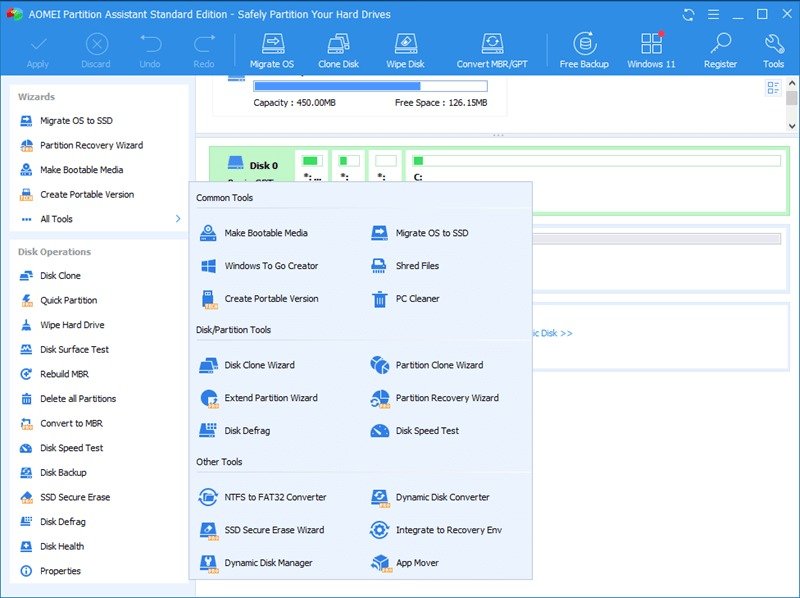Click the Discard button in the toolbar
The image size is (800, 598).
tap(96, 51)
